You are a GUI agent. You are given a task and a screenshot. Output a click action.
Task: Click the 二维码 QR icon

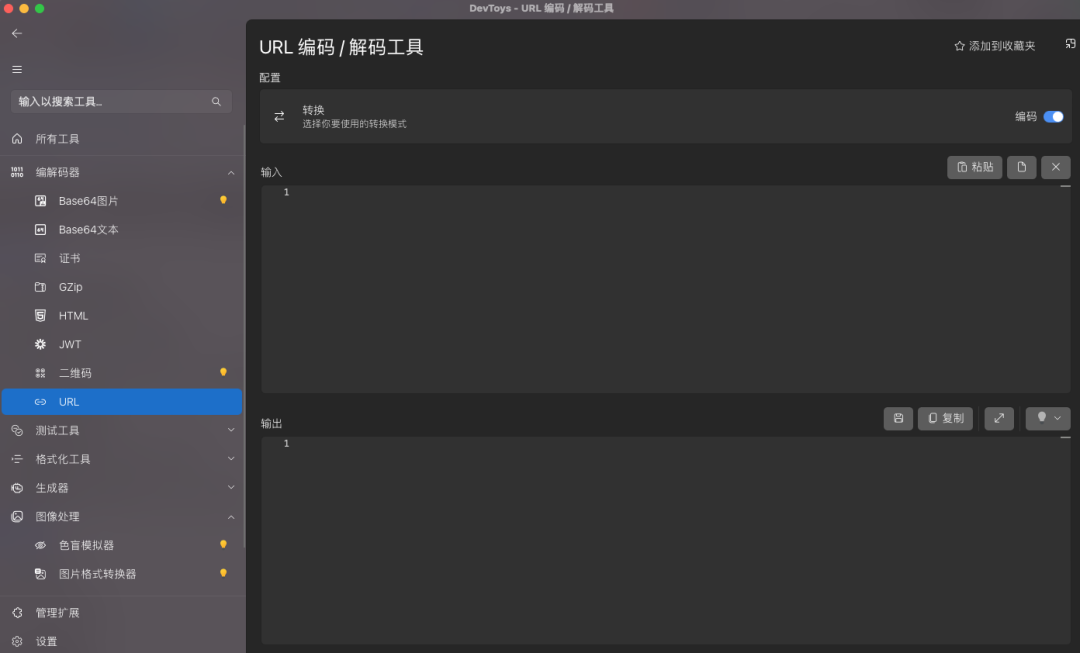point(41,373)
